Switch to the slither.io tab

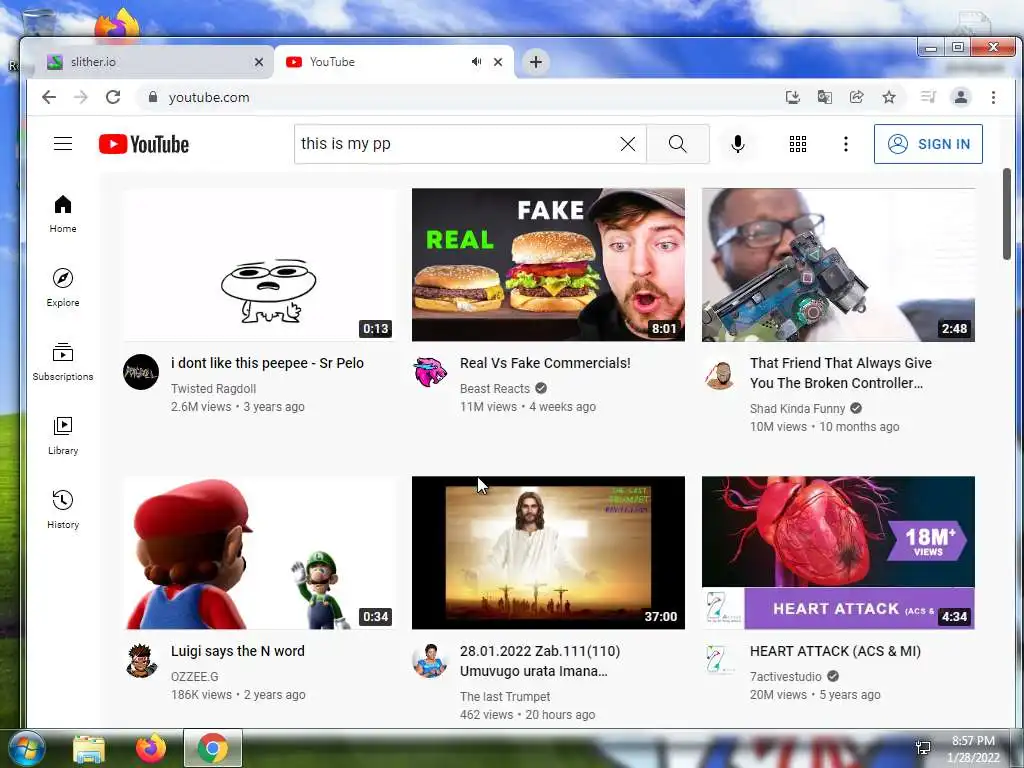tap(150, 62)
